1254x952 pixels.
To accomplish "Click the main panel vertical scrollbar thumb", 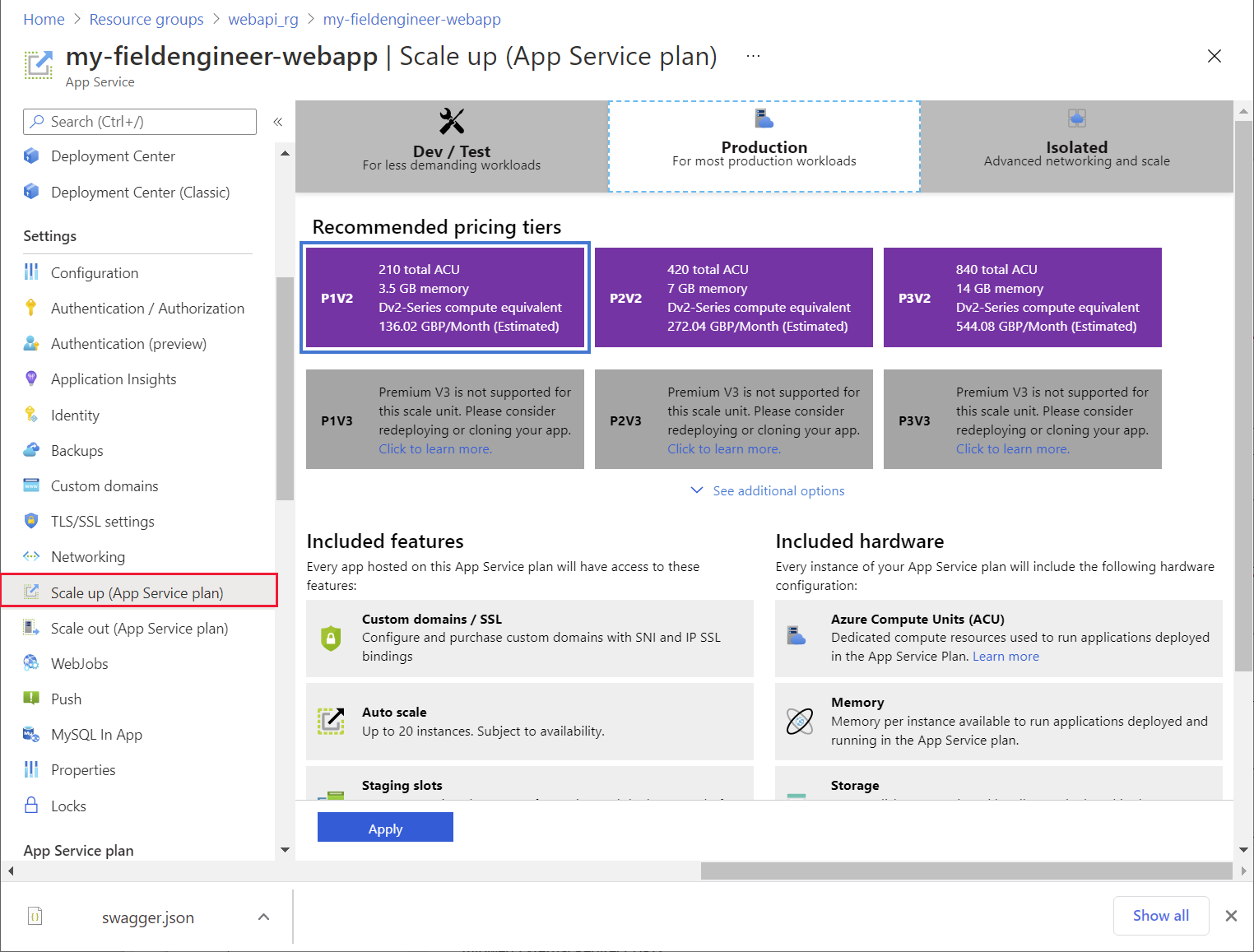I will pos(1243,395).
